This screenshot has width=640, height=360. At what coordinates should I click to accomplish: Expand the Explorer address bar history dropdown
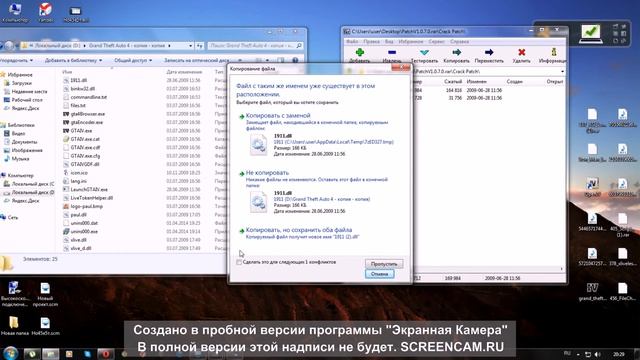(x=191, y=46)
